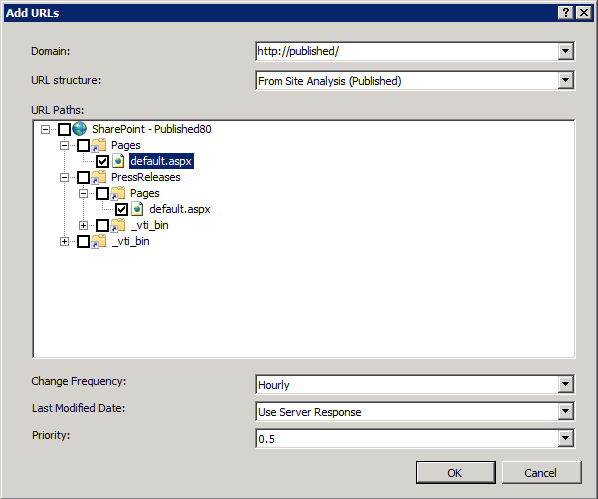598x499 pixels.
Task: Click the PressReleases default.aspx page icon
Action: point(137,209)
